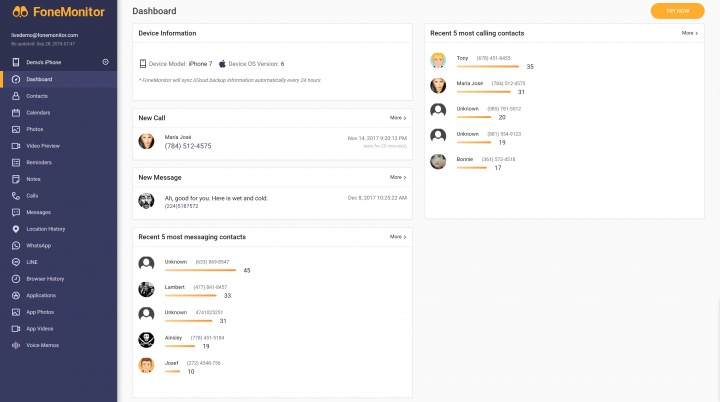
Task: Go to Browser History in the sidebar
Action: 45,278
